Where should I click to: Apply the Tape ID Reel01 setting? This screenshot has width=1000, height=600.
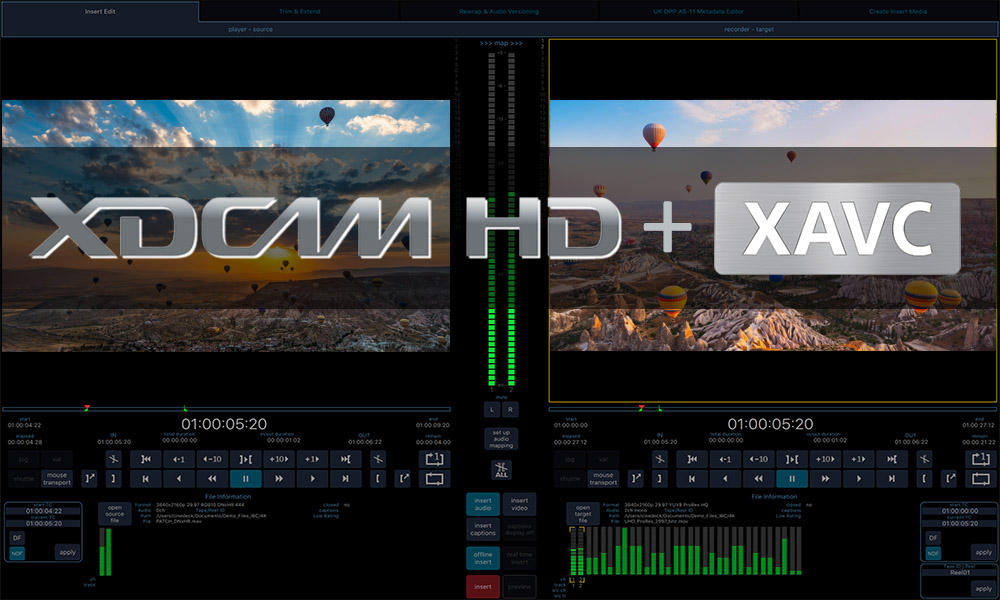click(x=983, y=589)
